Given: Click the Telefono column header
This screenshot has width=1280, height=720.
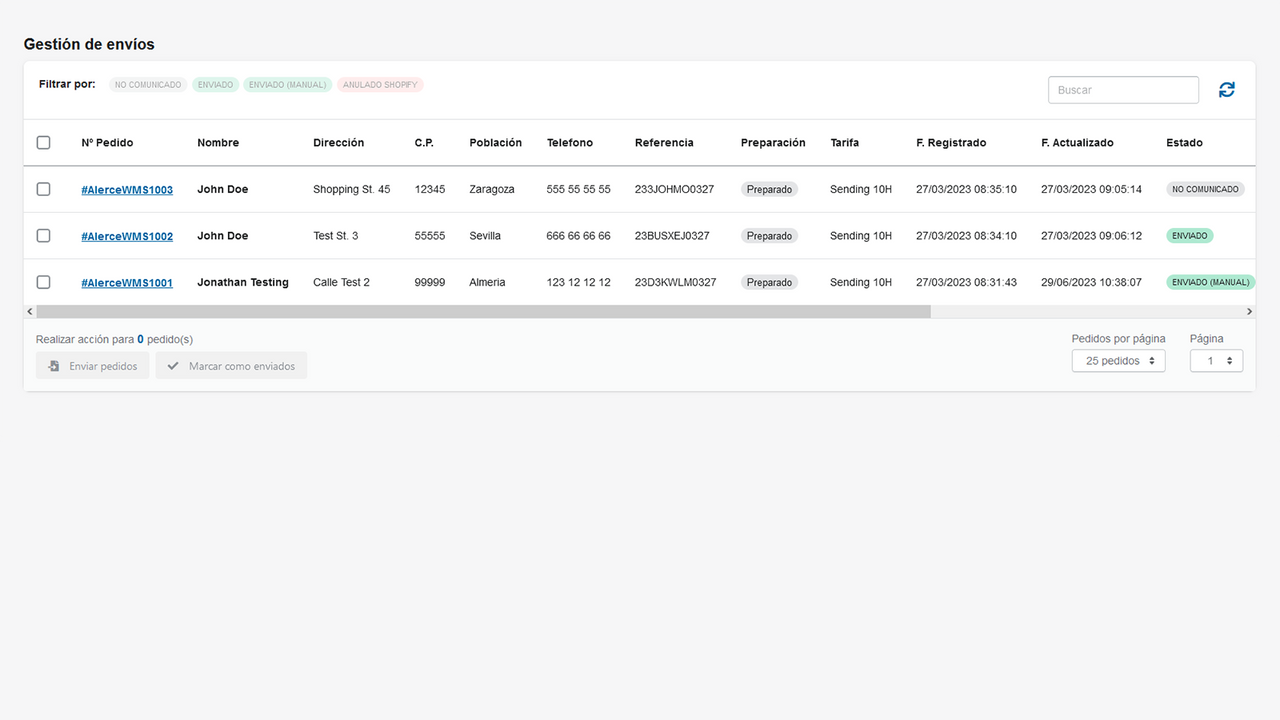Looking at the screenshot, I should coord(570,143).
